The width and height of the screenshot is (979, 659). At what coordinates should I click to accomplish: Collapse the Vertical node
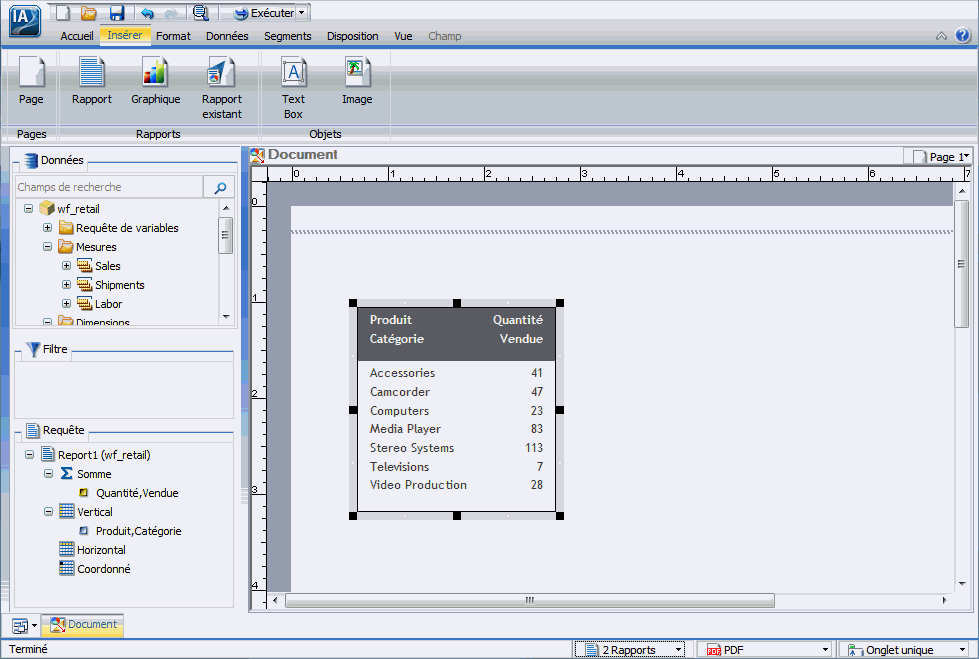point(49,512)
